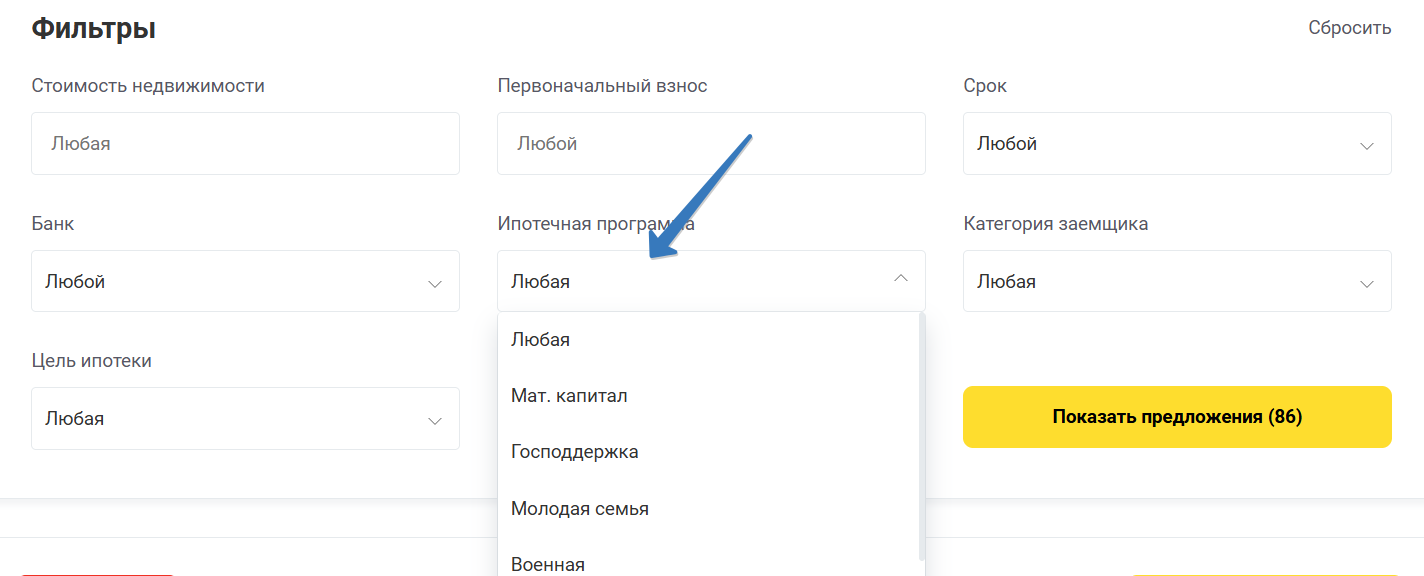The height and width of the screenshot is (576, 1424).
Task: Open the Срок dropdown
Action: tap(1177, 143)
